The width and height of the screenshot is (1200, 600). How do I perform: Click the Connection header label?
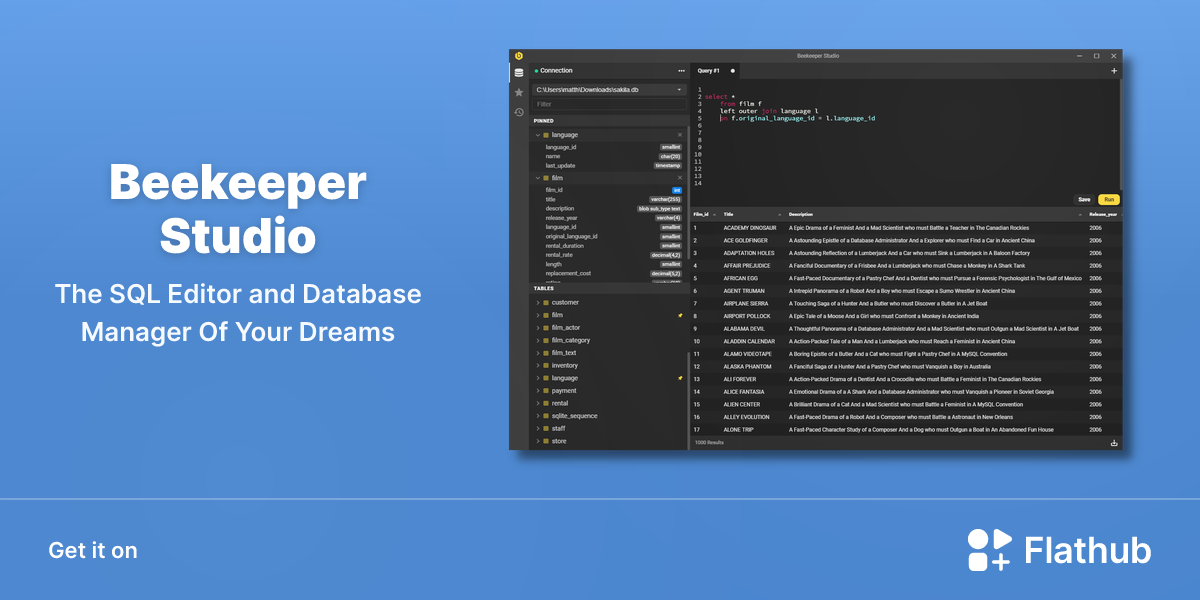(556, 71)
